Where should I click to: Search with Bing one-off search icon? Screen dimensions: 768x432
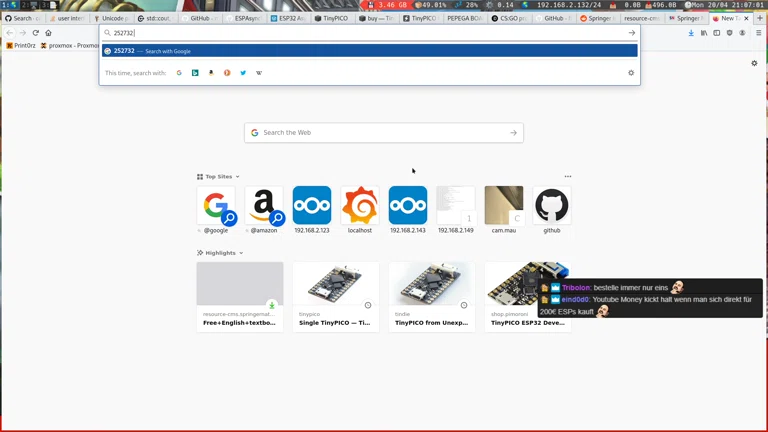(x=195, y=73)
